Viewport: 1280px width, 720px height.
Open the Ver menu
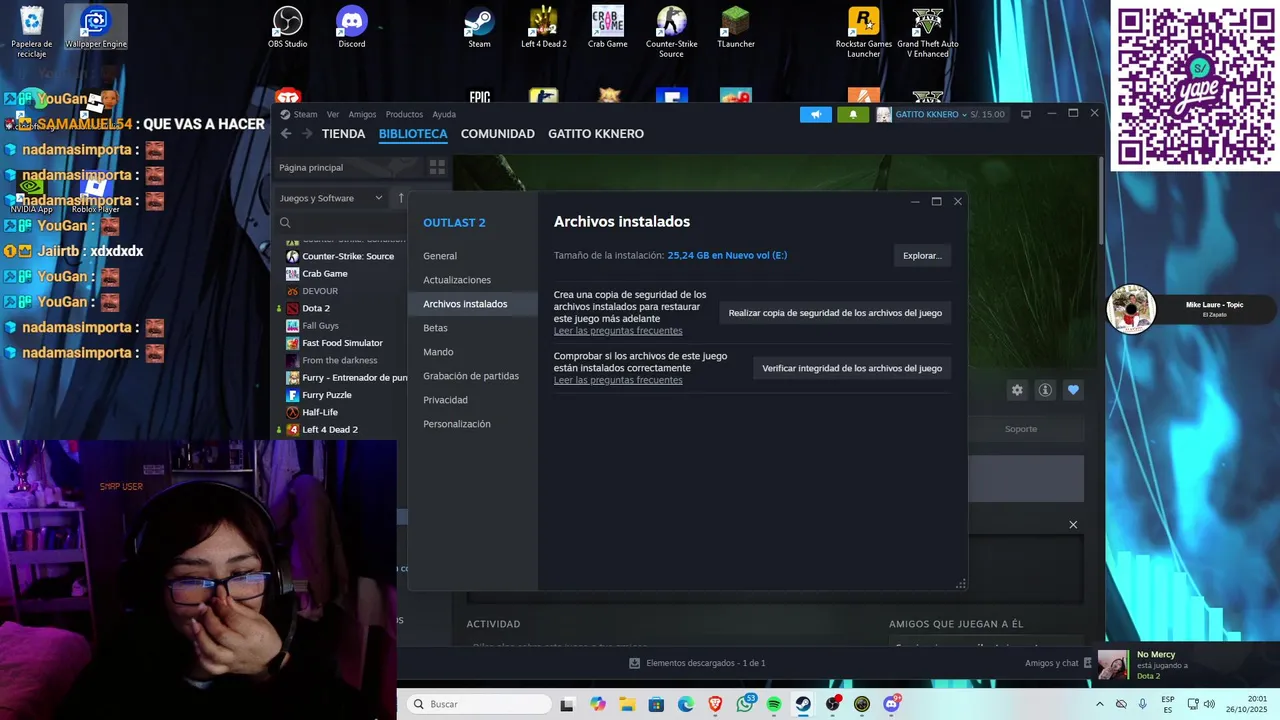(333, 114)
